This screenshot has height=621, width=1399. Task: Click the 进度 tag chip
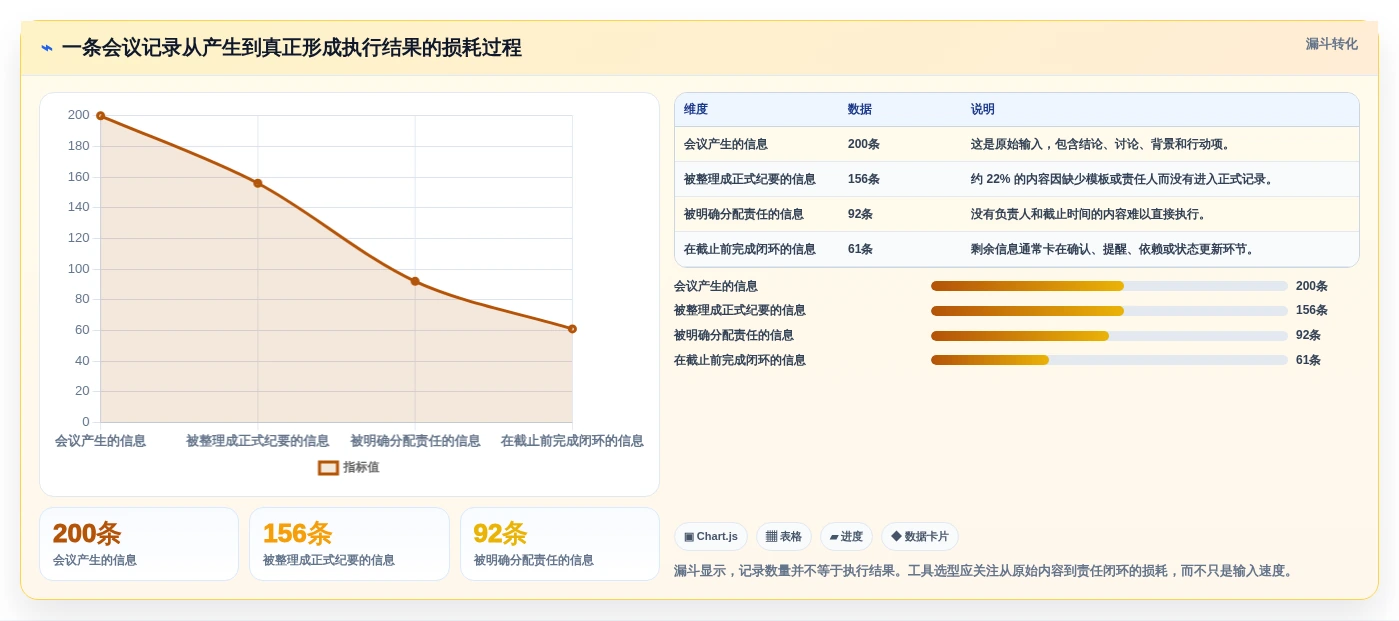click(x=846, y=536)
